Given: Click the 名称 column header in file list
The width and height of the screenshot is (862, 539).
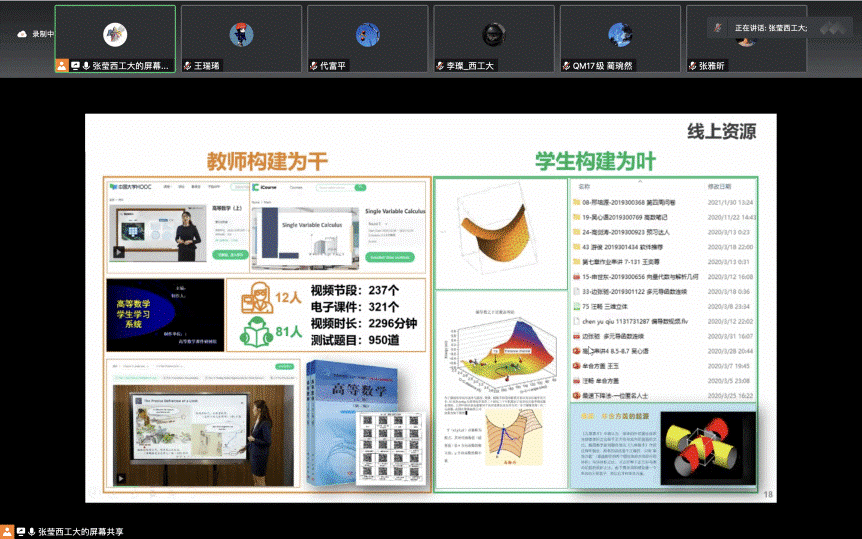Looking at the screenshot, I should pos(585,186).
